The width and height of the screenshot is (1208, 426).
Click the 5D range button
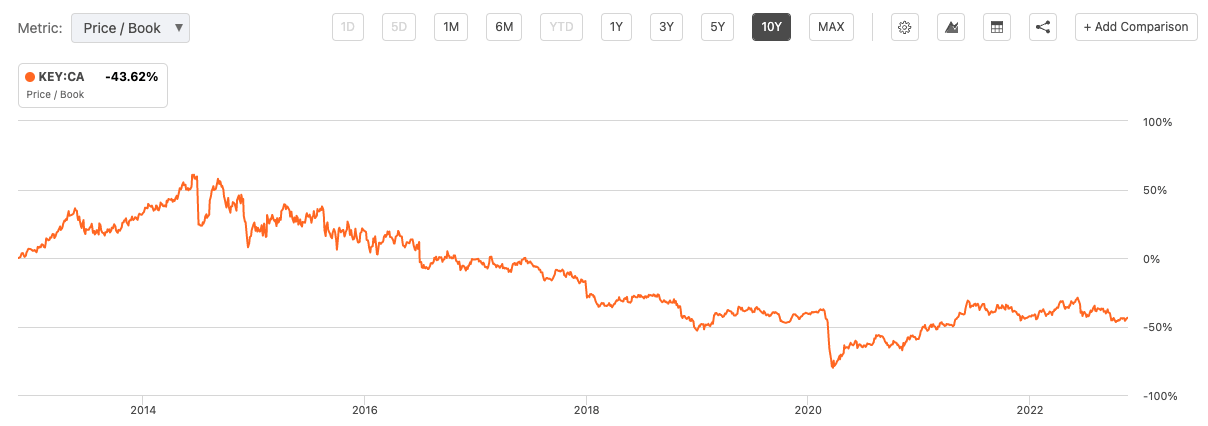(x=399, y=27)
